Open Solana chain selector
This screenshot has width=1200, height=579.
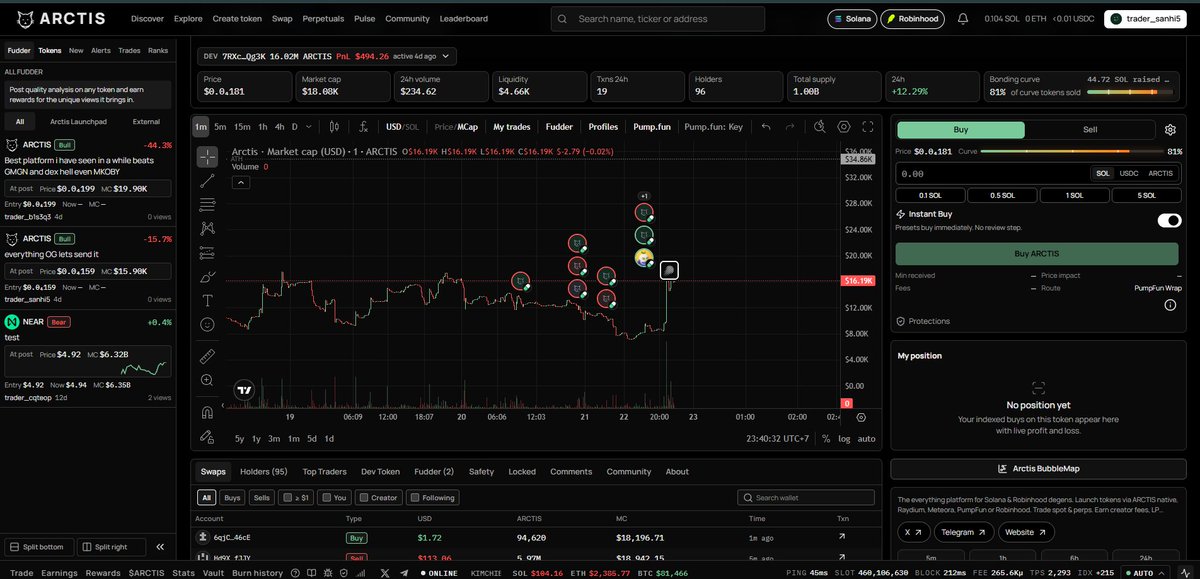tap(851, 18)
